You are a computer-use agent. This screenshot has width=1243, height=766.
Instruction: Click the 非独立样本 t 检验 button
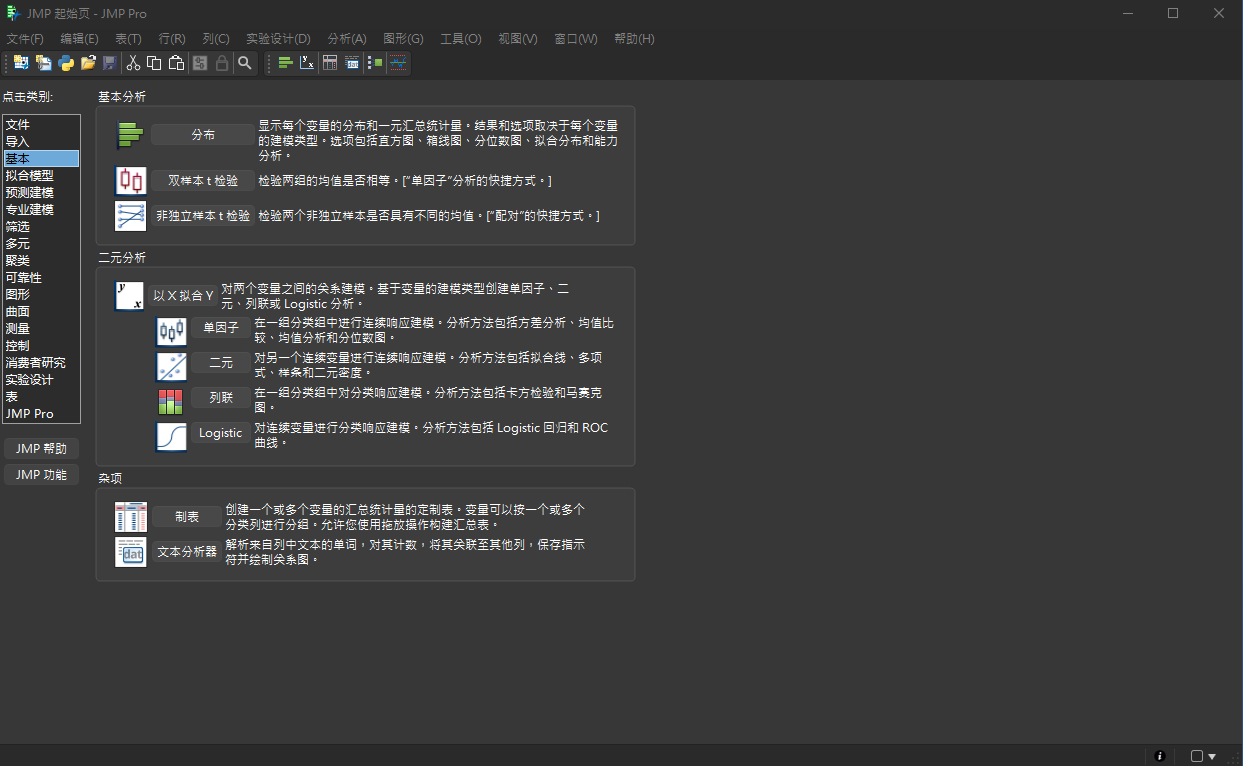click(x=203, y=216)
